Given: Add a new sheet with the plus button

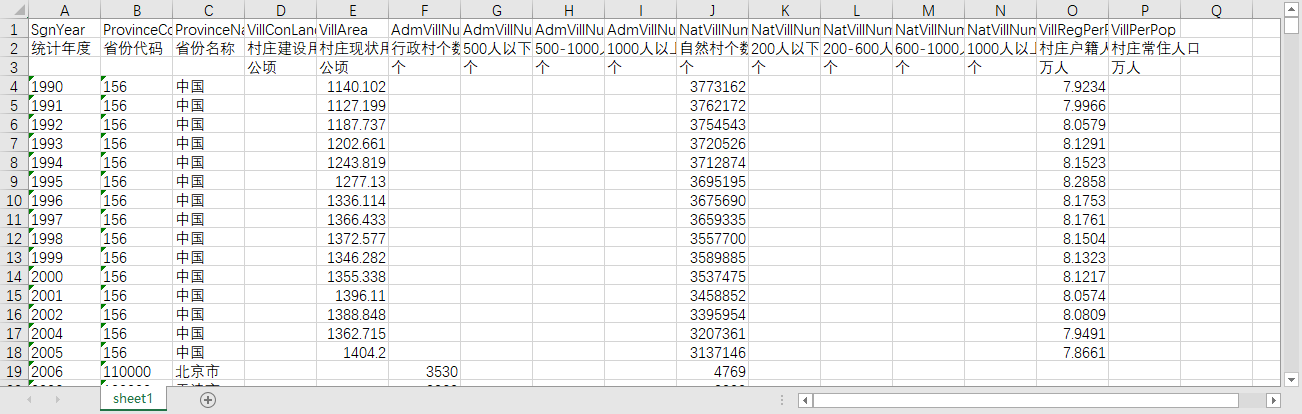Looking at the screenshot, I should click(208, 399).
